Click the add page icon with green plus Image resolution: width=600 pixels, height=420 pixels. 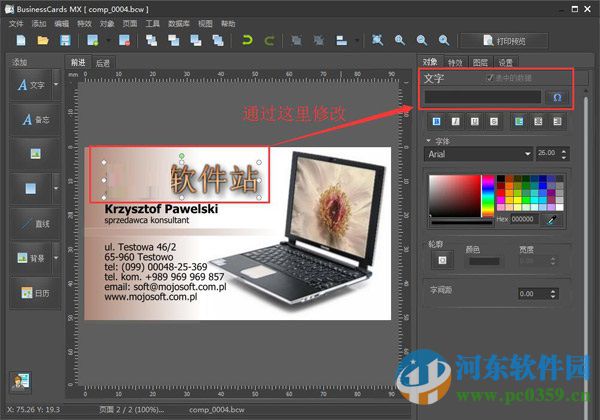(93, 40)
